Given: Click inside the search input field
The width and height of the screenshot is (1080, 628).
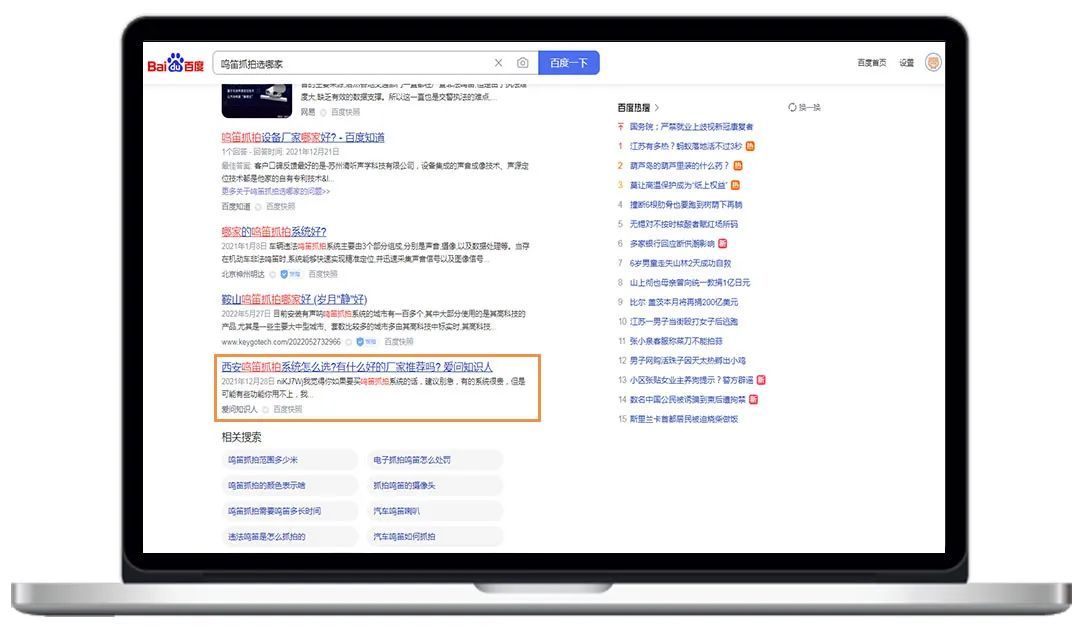Looking at the screenshot, I should click(x=350, y=63).
